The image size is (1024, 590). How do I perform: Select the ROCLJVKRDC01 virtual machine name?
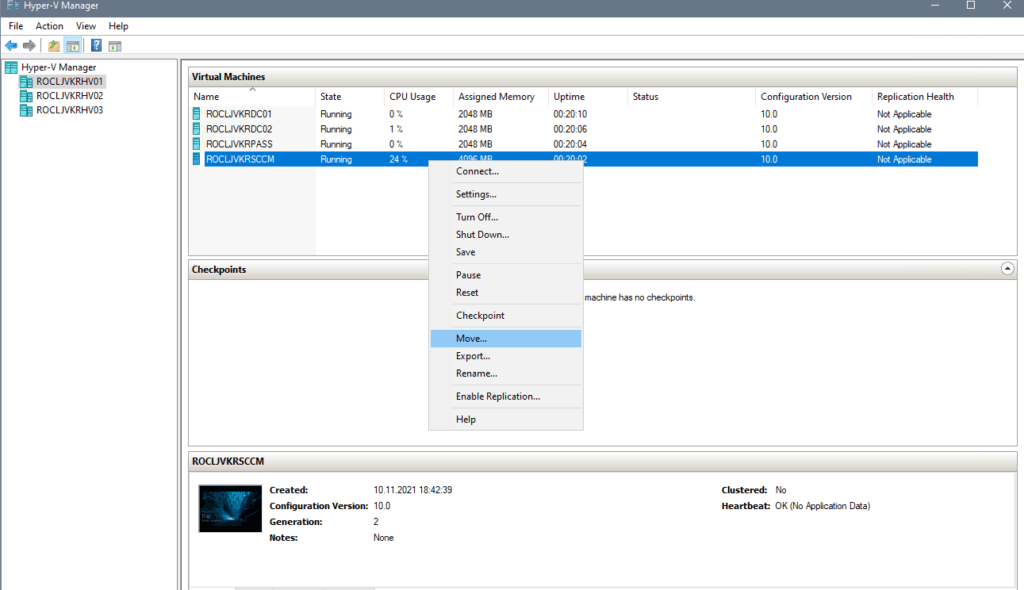(x=238, y=114)
